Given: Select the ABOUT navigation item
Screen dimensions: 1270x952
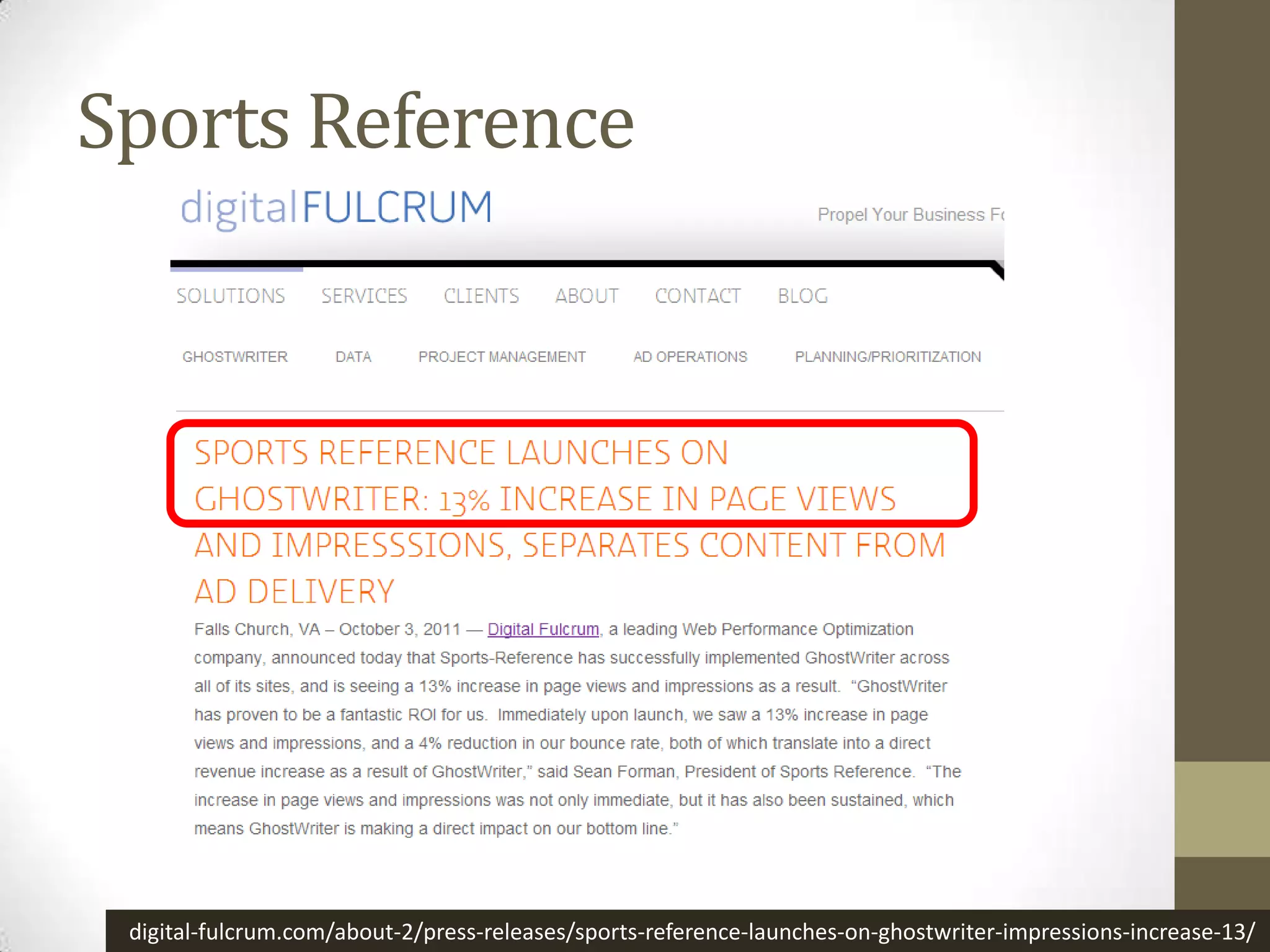Looking at the screenshot, I should tap(587, 296).
